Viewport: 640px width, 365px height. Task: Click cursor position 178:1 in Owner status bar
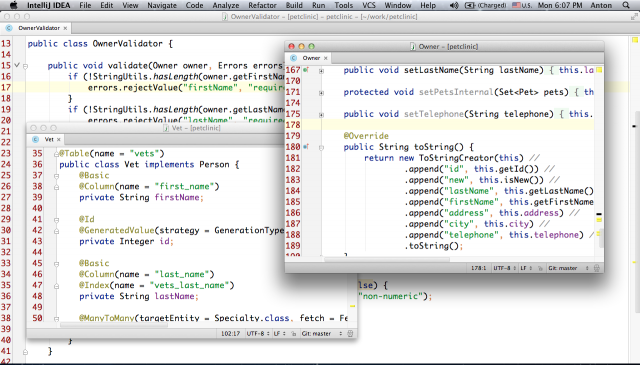click(x=478, y=268)
